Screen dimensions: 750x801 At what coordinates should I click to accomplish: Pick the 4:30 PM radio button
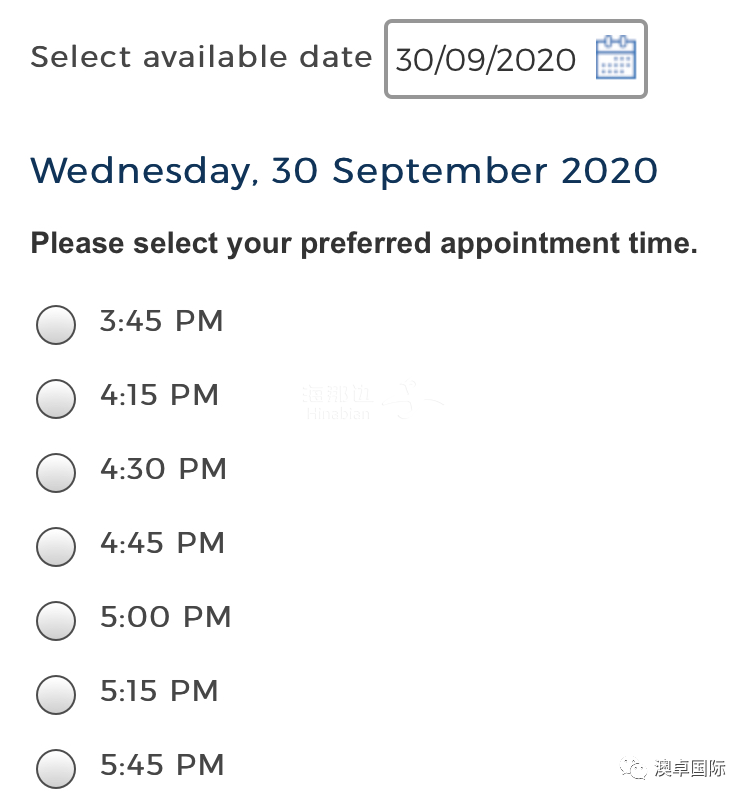(x=56, y=473)
